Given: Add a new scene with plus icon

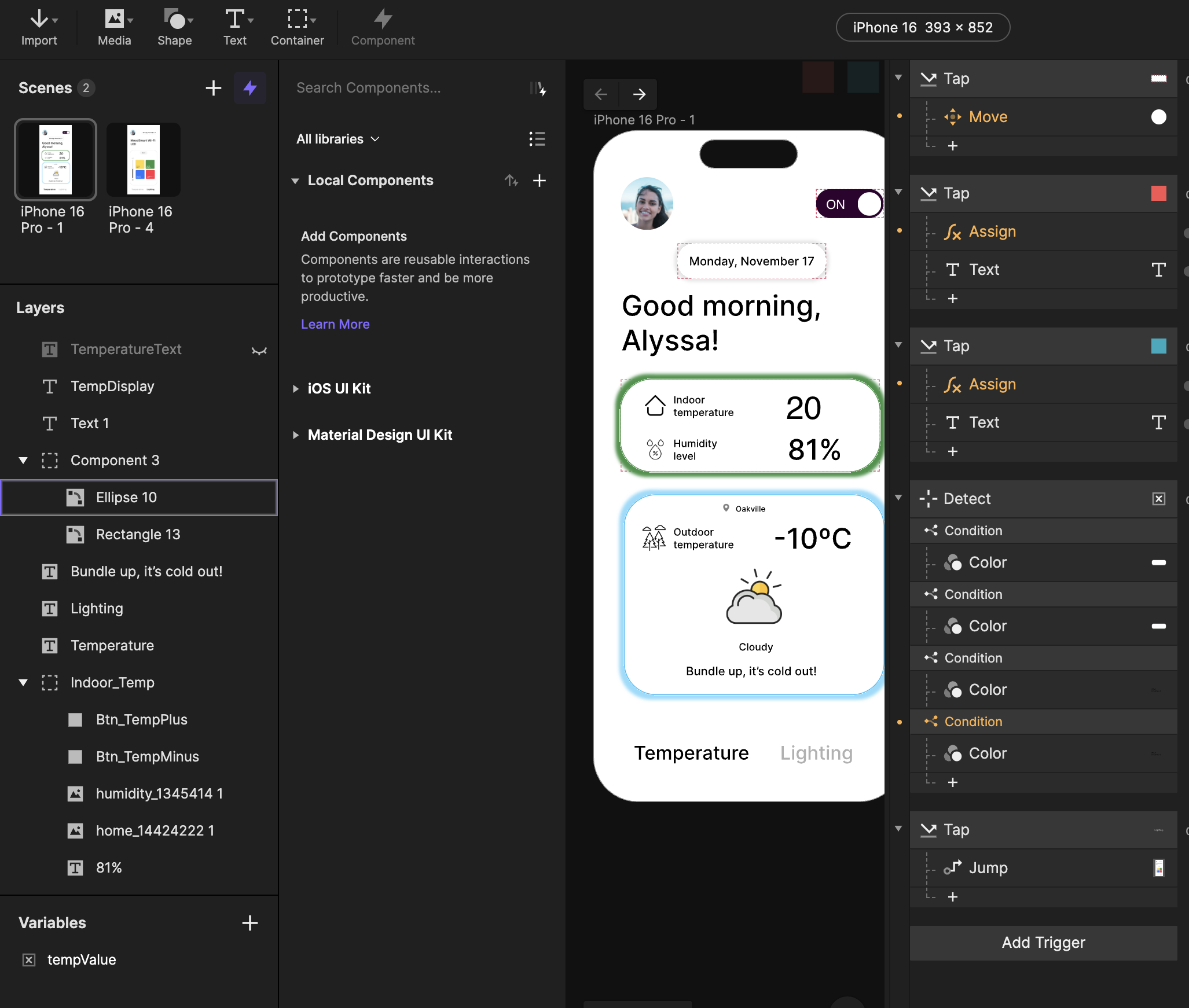Looking at the screenshot, I should [x=214, y=88].
